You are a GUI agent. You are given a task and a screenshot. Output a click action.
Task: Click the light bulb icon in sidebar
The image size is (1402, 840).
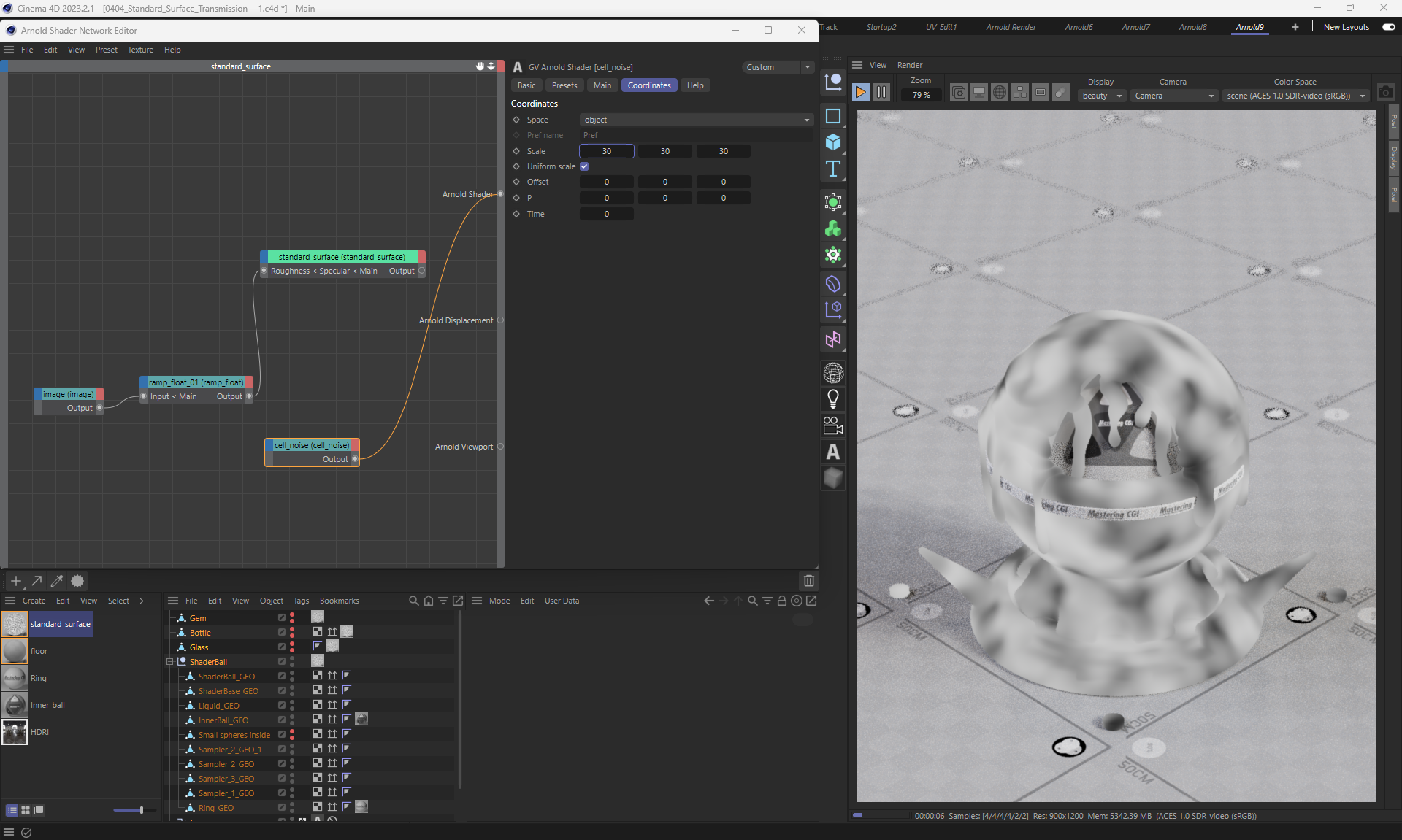[833, 399]
